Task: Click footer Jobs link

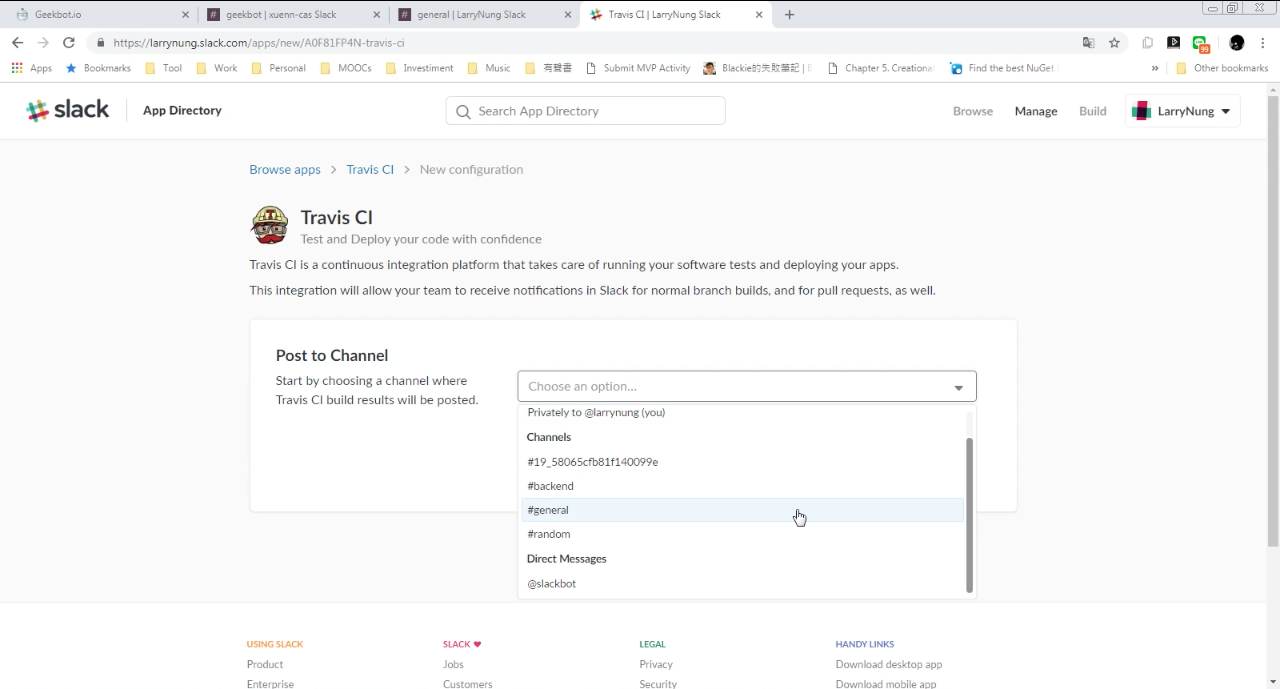Action: click(x=453, y=664)
